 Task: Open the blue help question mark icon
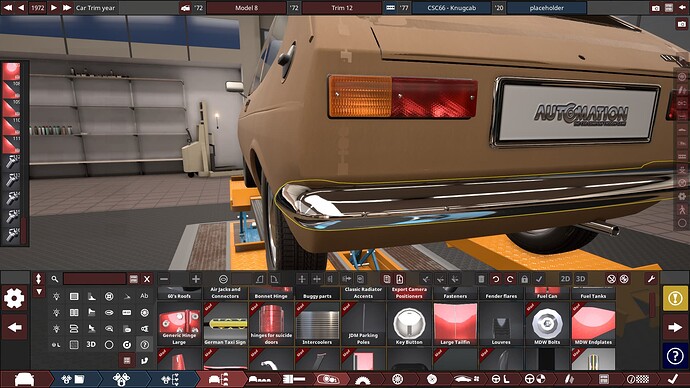(675, 355)
